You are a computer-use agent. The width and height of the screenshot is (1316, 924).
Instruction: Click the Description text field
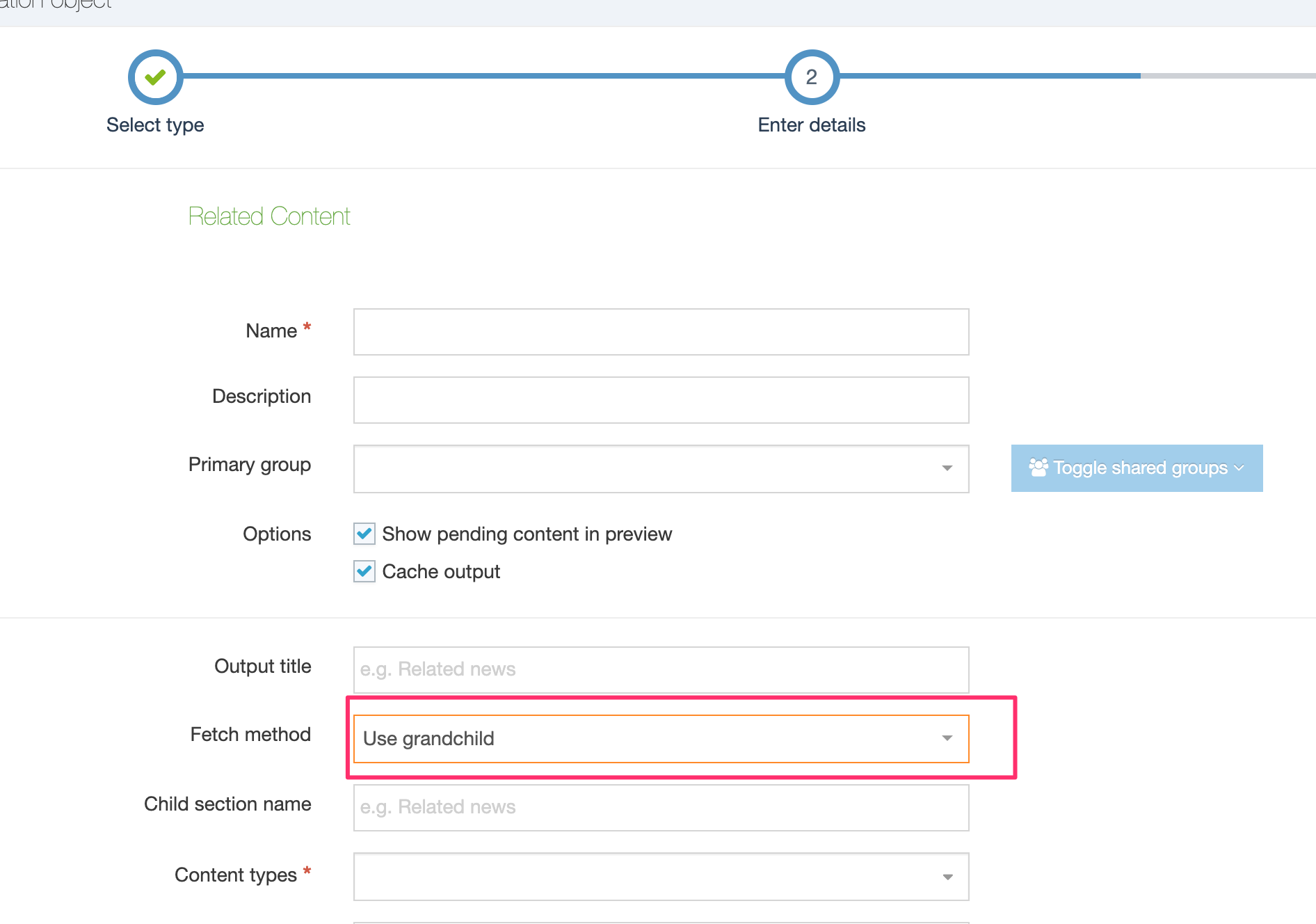[x=660, y=399]
